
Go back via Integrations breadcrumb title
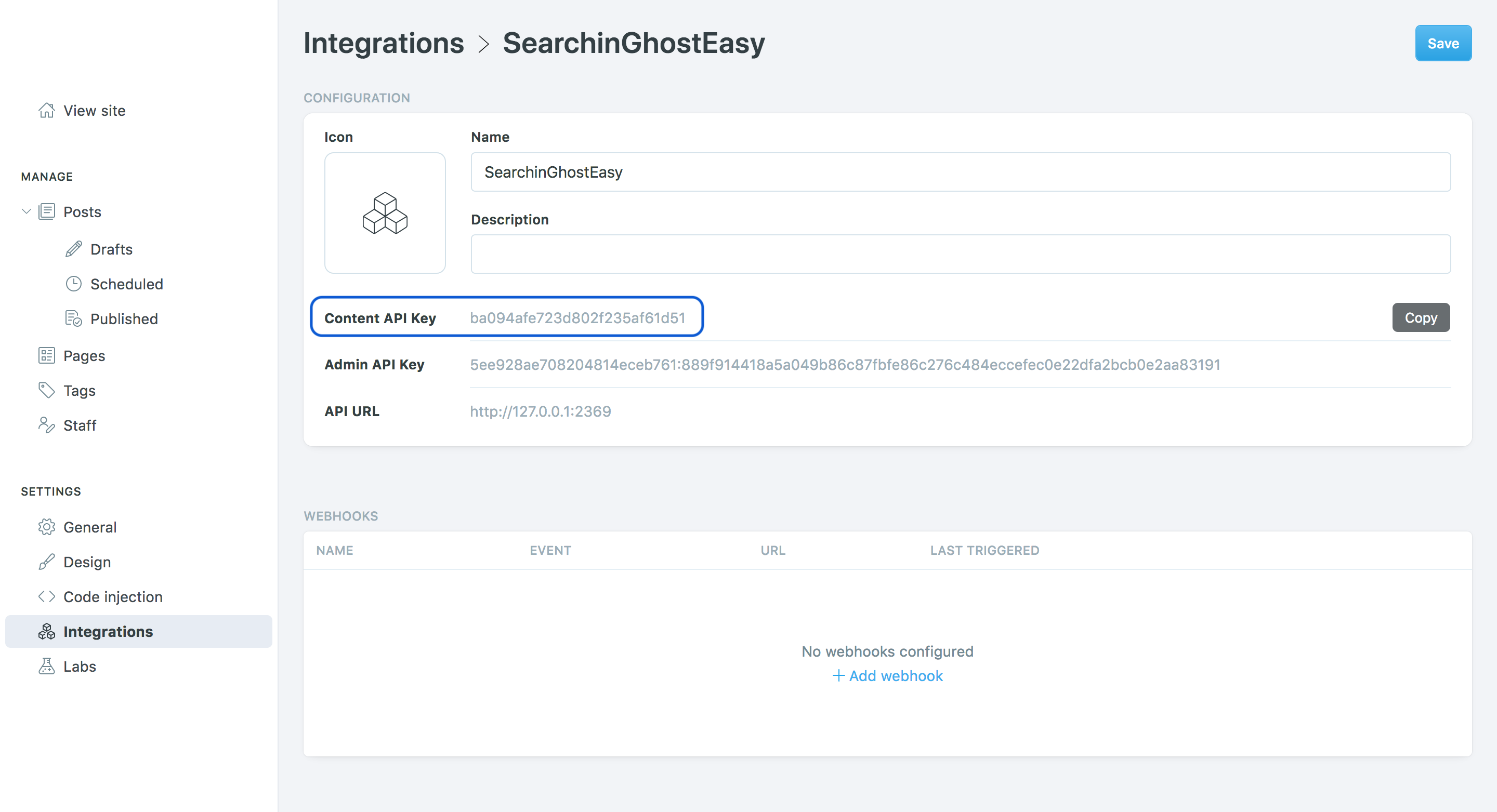[x=384, y=44]
